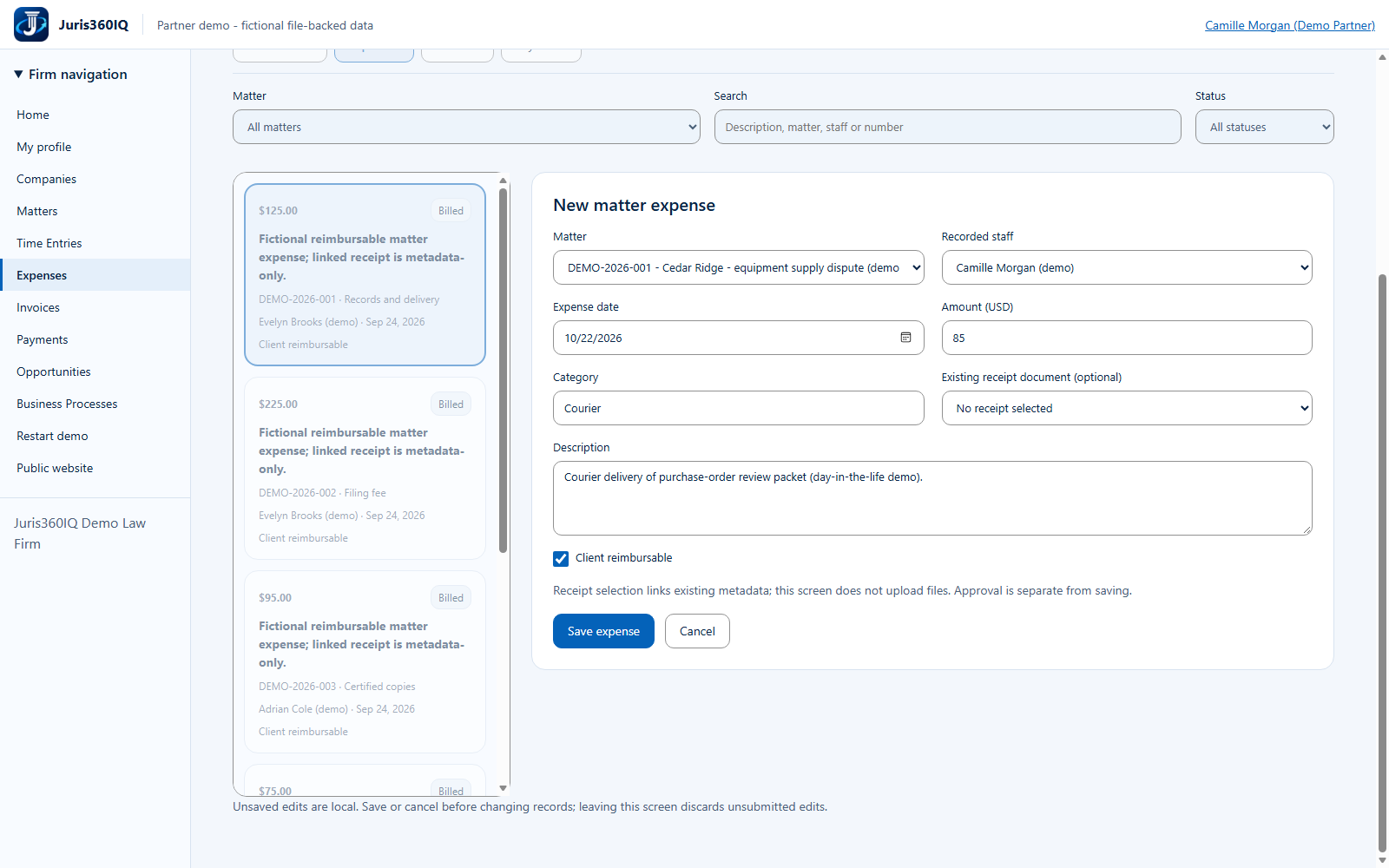
Task: Open the Camille Morgan (Demo Partner) link
Action: 1290,25
